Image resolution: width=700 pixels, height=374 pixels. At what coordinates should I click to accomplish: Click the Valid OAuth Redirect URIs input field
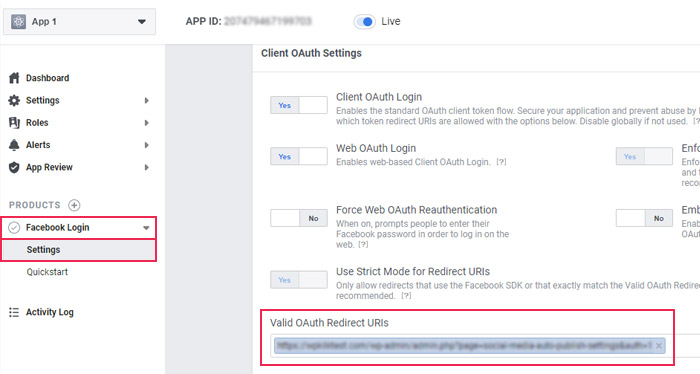[485, 346]
